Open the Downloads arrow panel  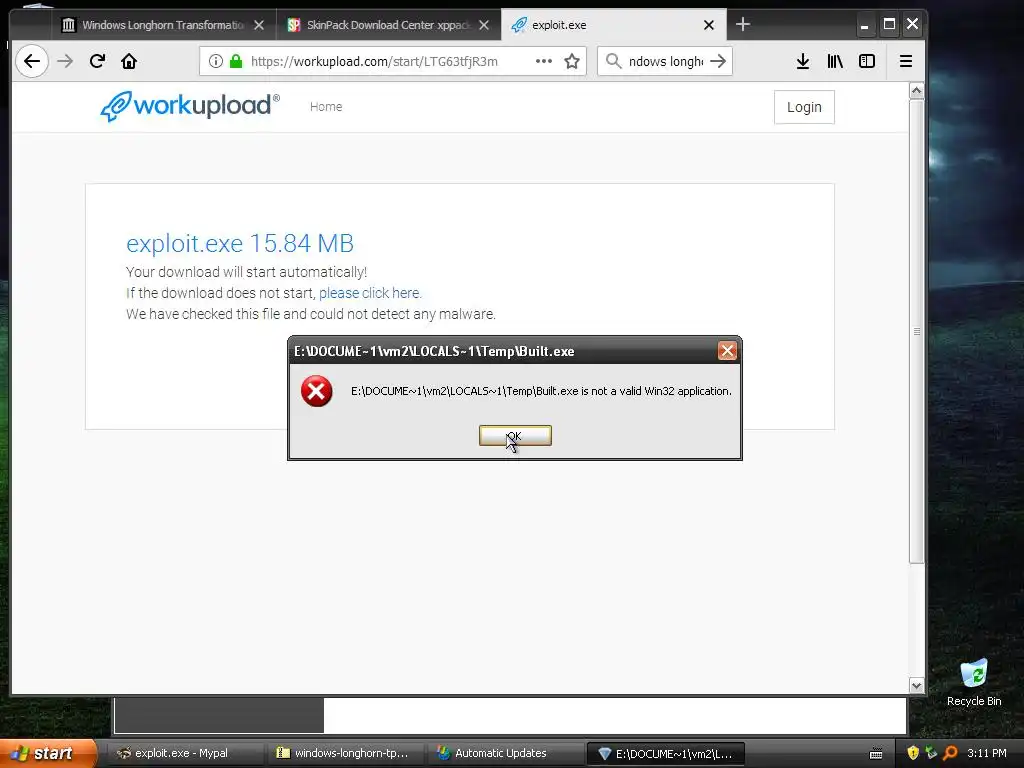803,61
